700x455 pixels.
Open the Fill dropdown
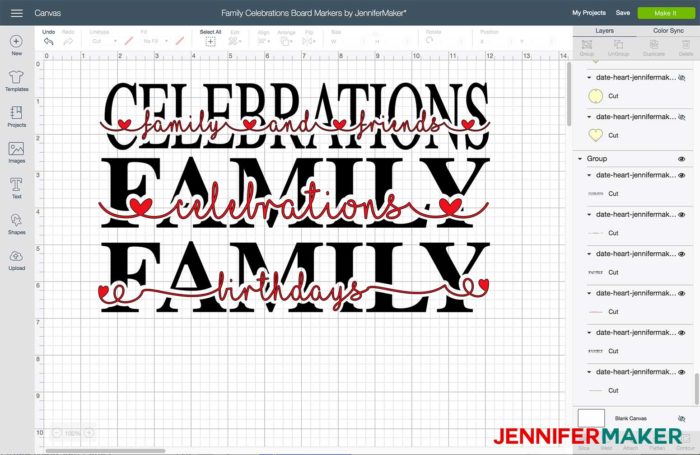[154, 41]
